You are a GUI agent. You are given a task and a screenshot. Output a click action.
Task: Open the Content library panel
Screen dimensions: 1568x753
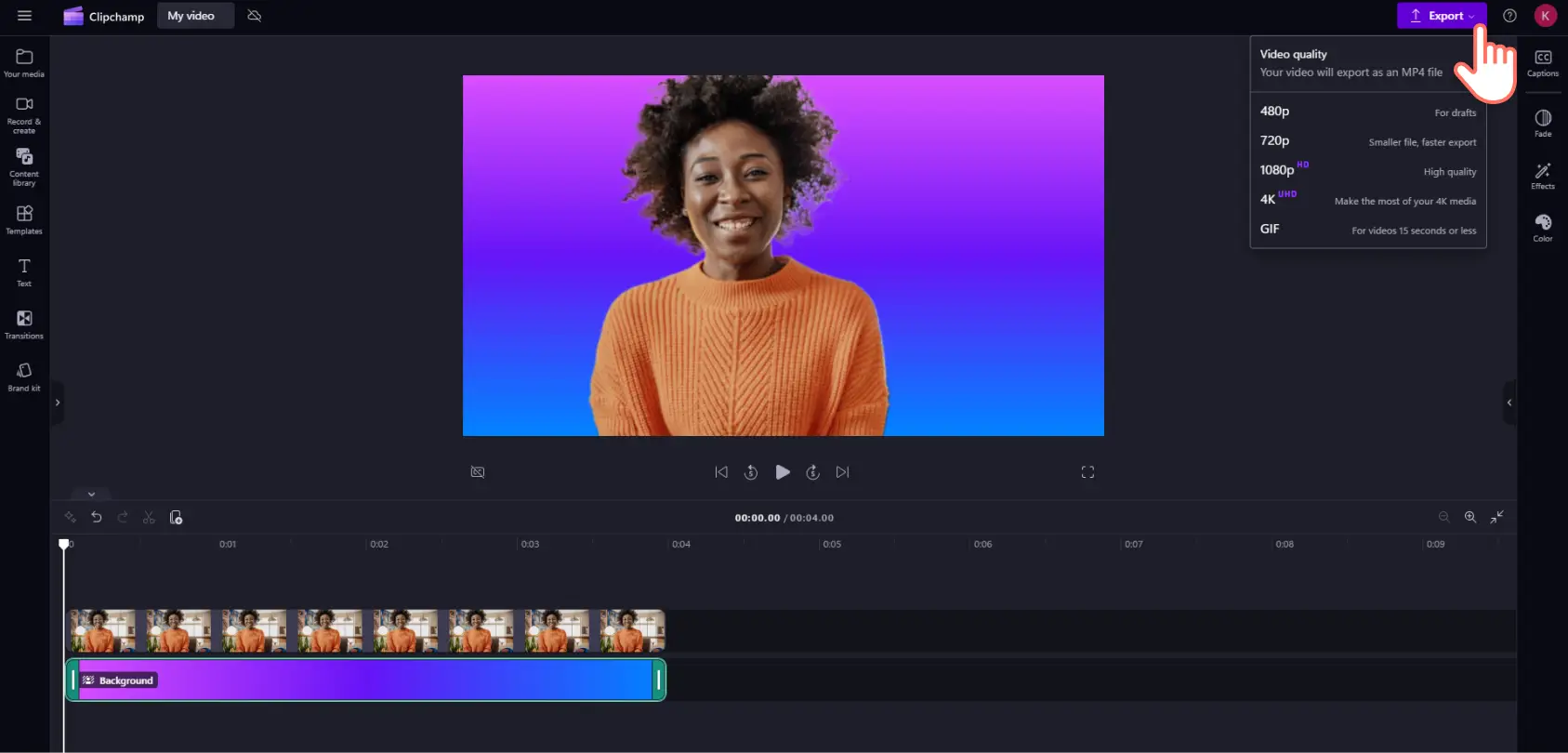click(x=24, y=167)
